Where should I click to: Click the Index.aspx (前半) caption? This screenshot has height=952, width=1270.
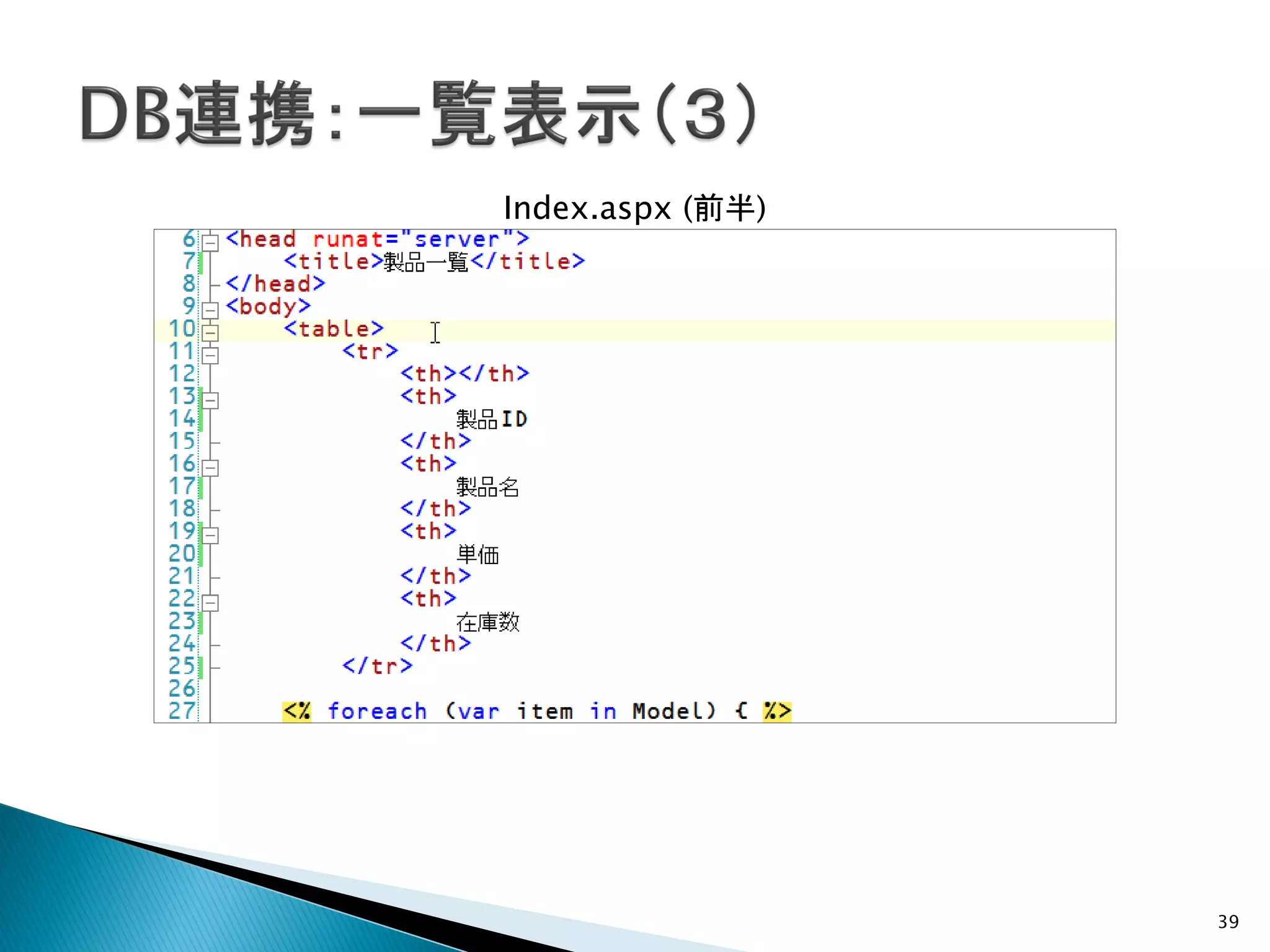[634, 208]
